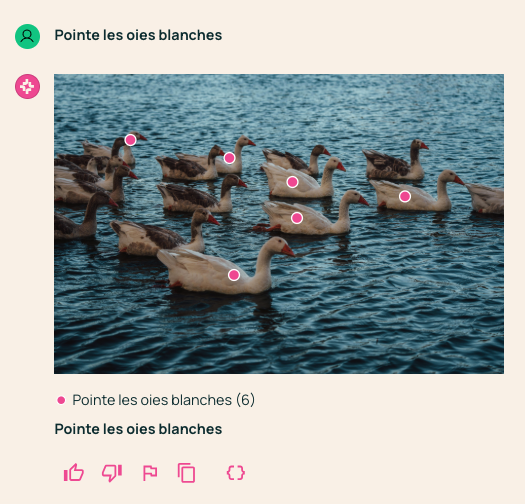This screenshot has width=525, height=504.
Task: Click the thumbs up icon
Action: click(74, 473)
